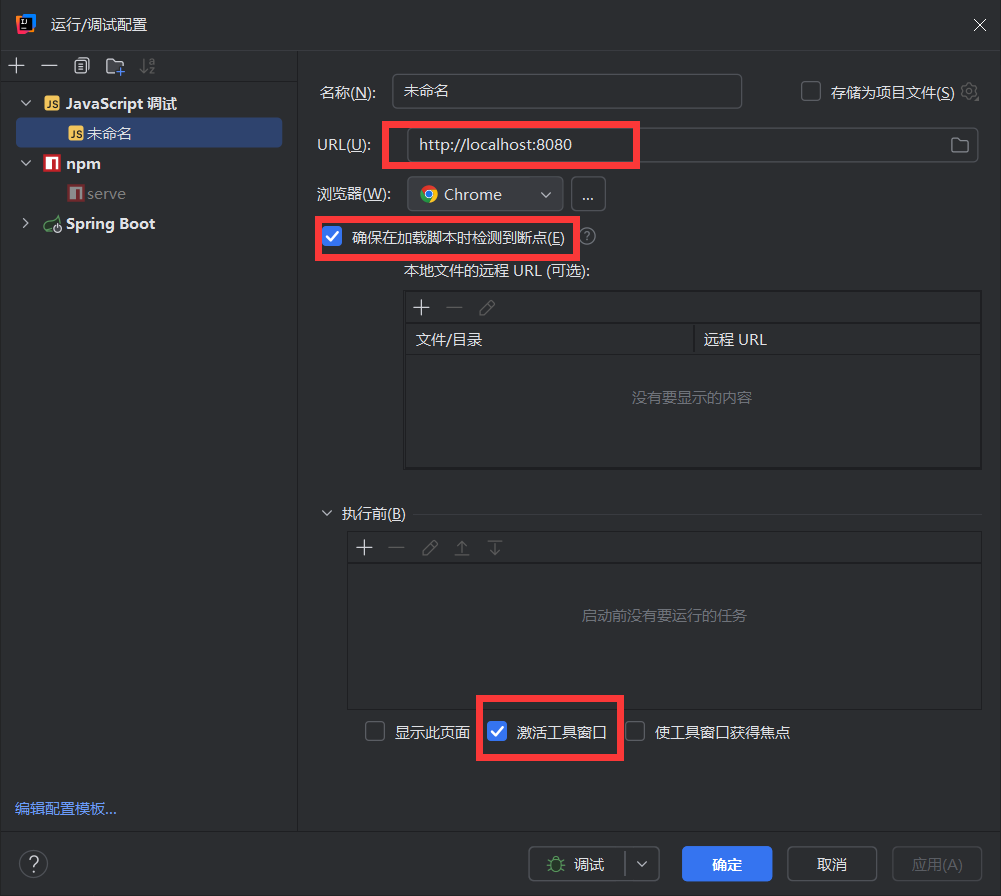Click the 应用 apply button
This screenshot has height=896, width=1001.
[x=937, y=864]
